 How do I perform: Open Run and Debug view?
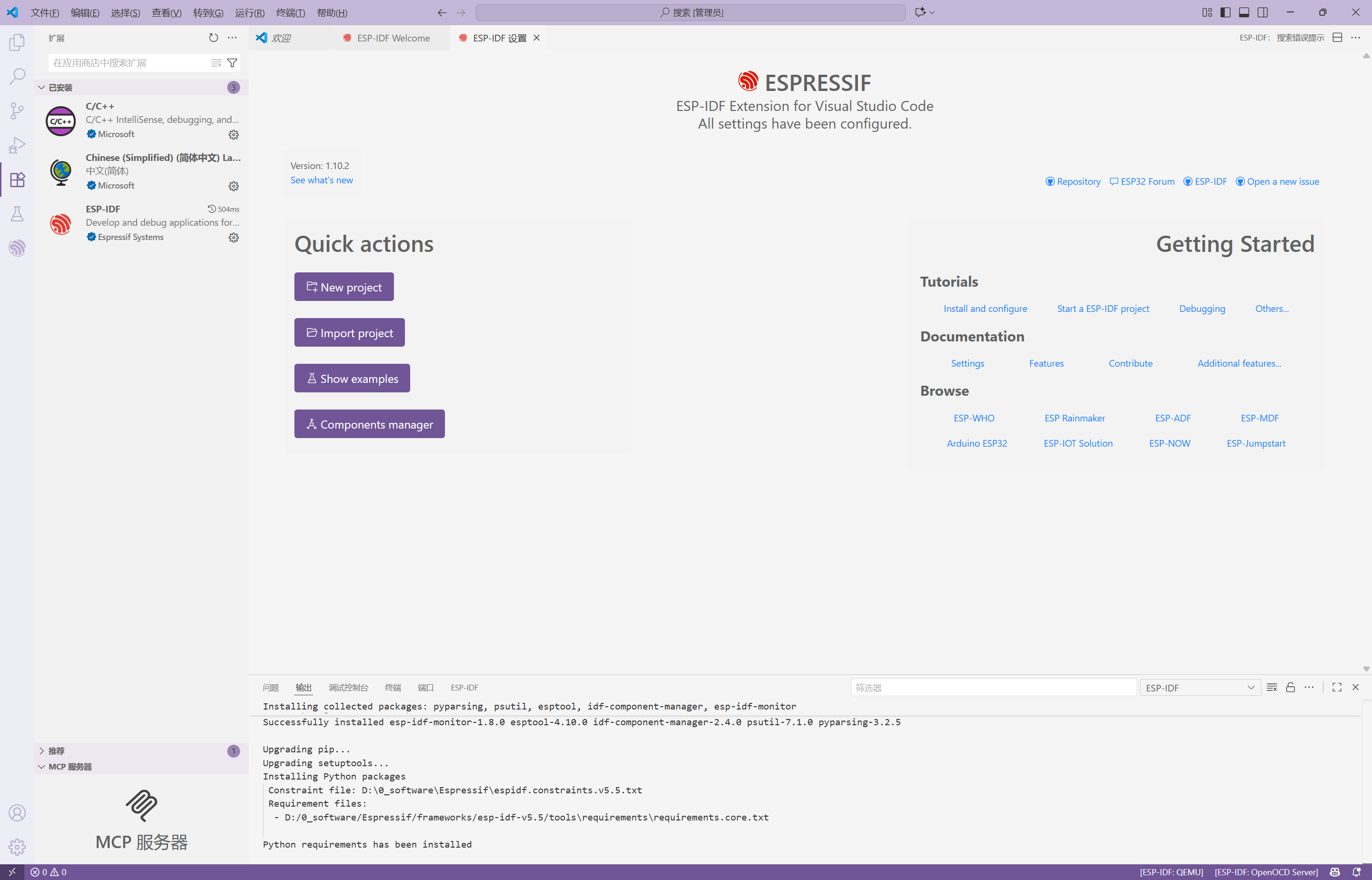(x=17, y=145)
